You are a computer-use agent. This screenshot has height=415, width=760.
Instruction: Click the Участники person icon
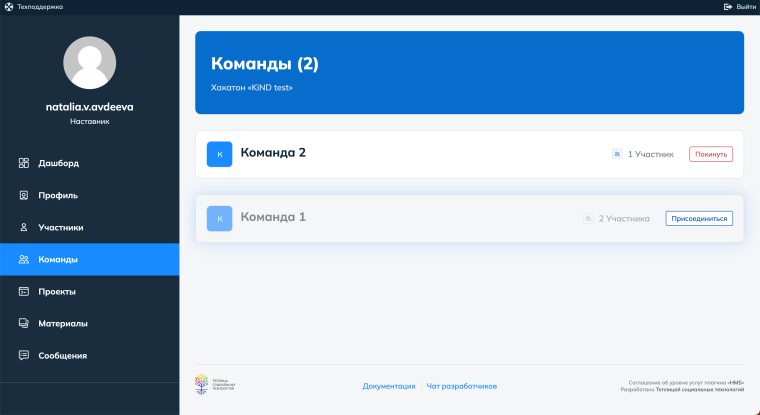[24, 227]
